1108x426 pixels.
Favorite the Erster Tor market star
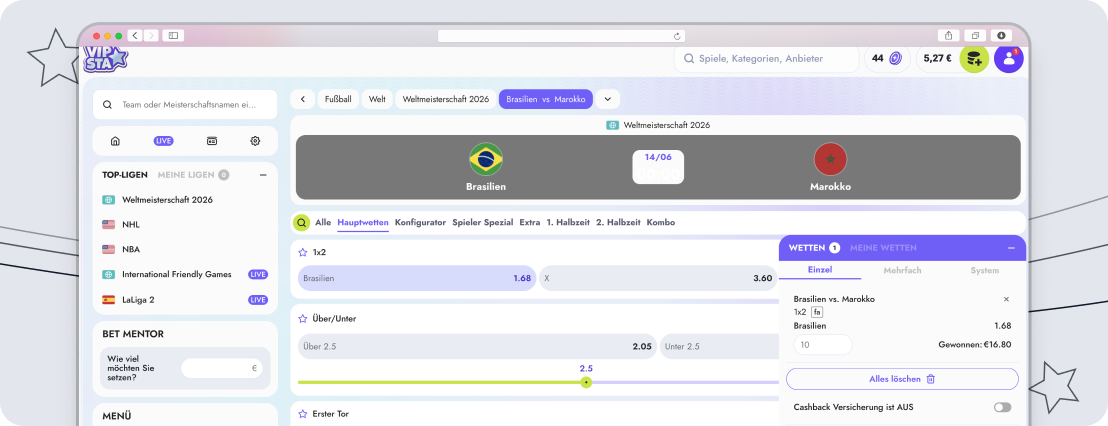tap(302, 414)
